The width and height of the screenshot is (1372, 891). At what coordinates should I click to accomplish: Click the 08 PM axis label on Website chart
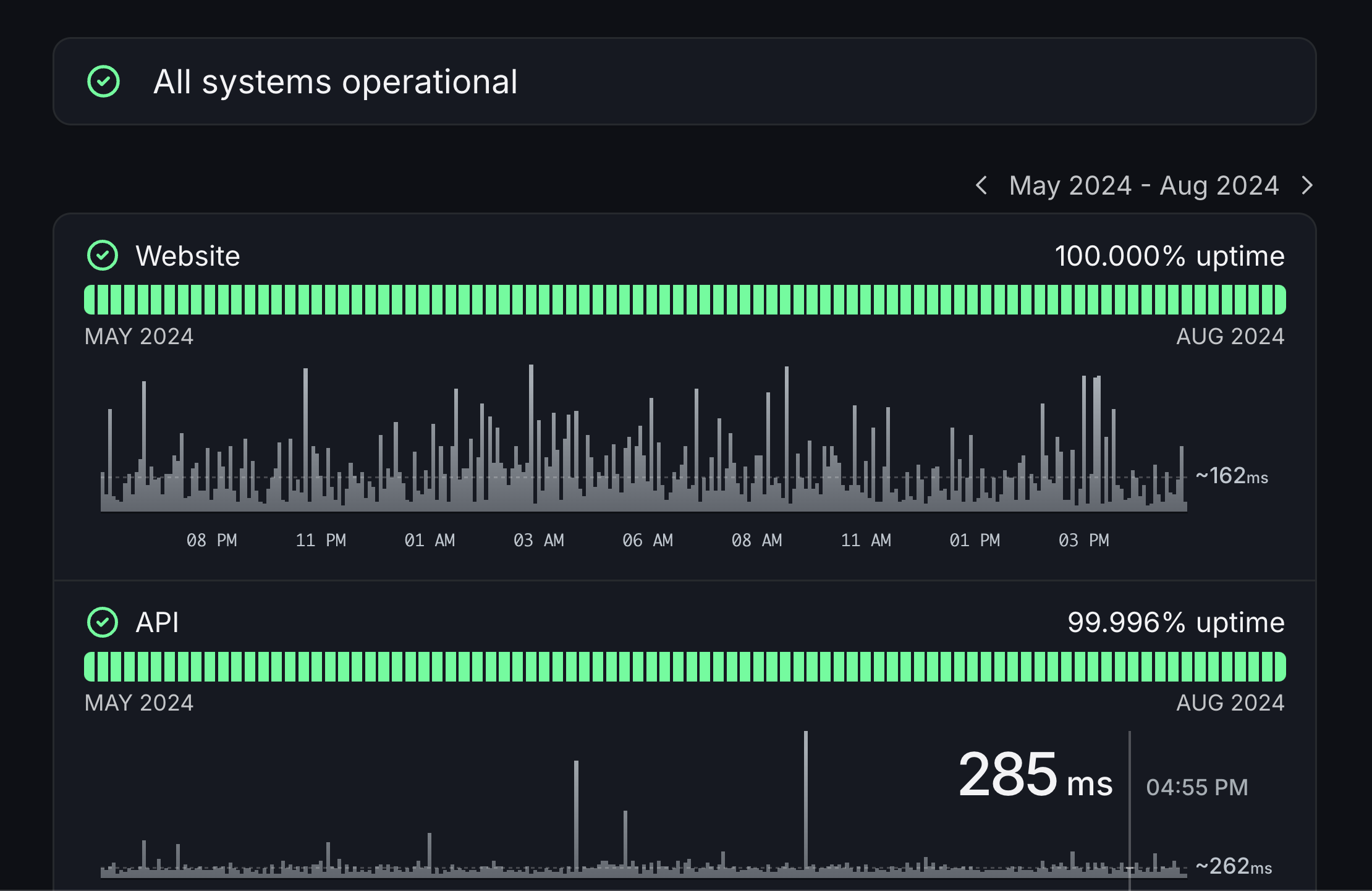point(212,540)
